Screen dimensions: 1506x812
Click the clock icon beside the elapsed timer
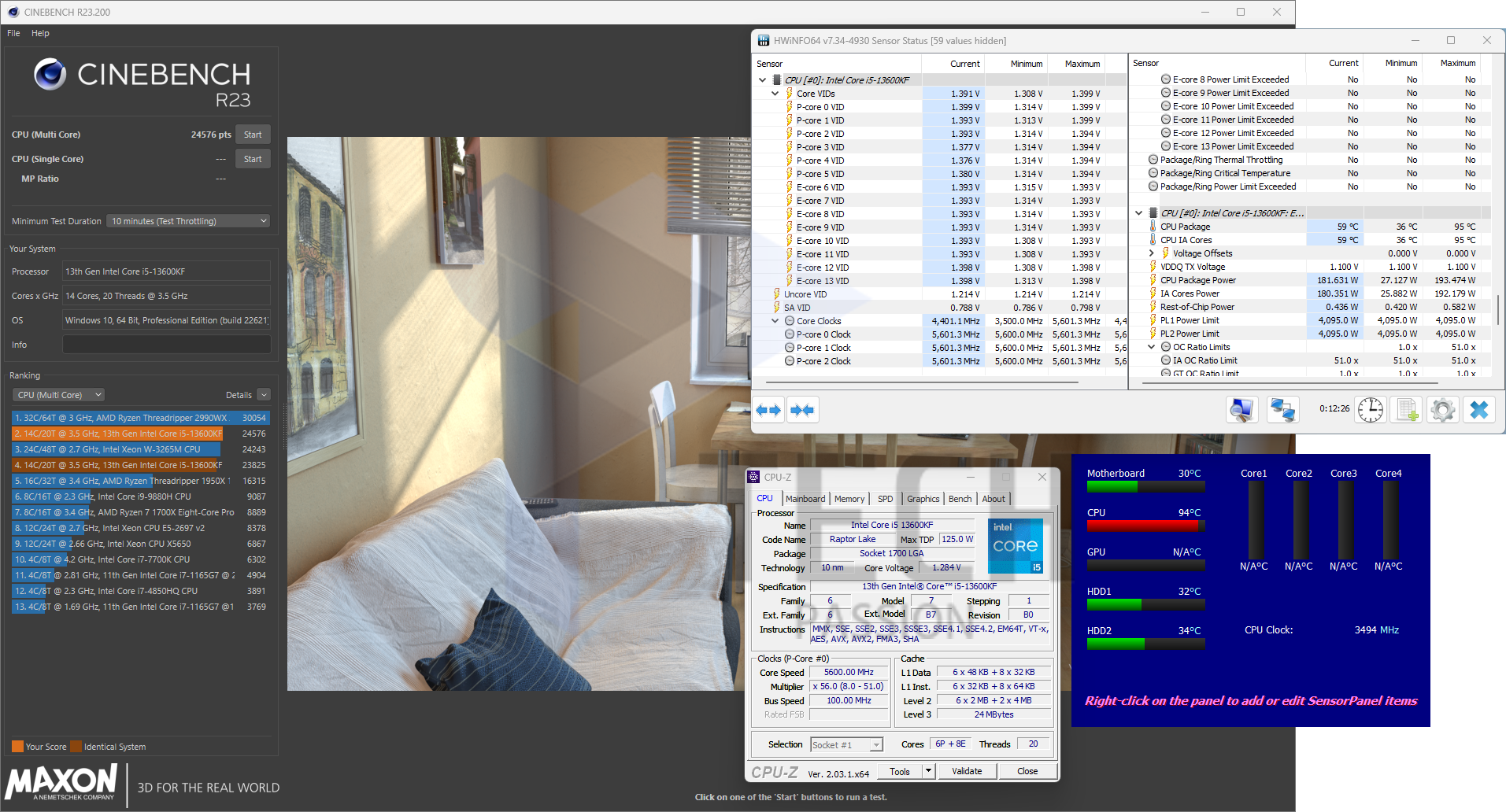(1370, 410)
